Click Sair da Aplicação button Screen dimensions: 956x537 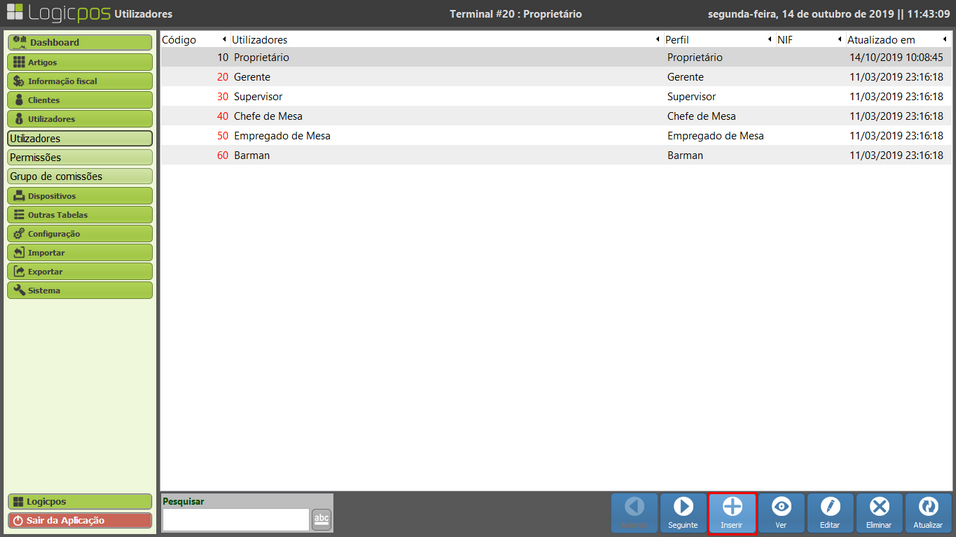tap(80, 520)
